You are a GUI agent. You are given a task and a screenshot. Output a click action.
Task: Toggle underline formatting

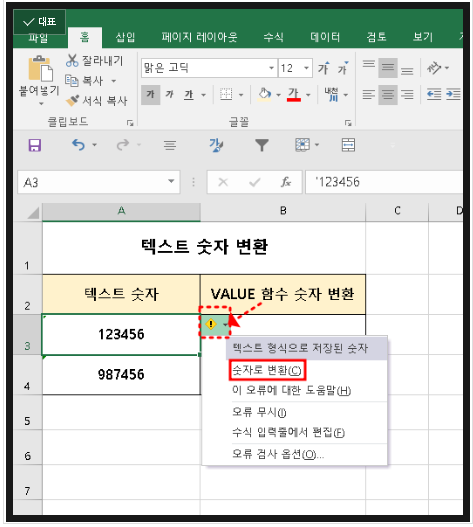coord(189,95)
